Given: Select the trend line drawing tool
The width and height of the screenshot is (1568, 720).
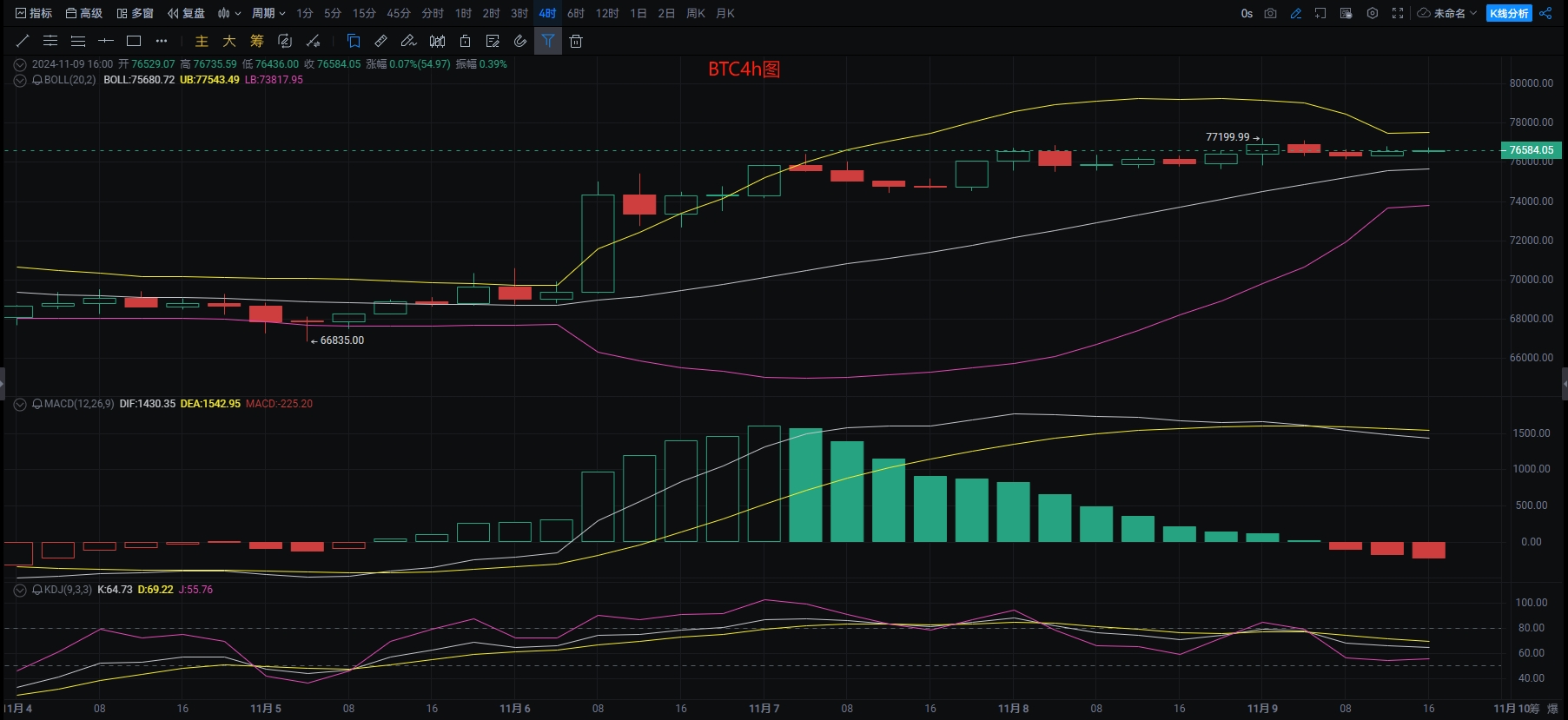Looking at the screenshot, I should coord(23,41).
